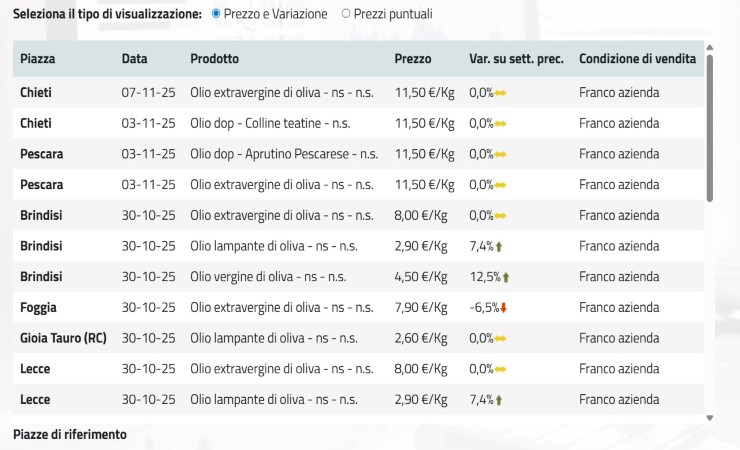Click yellow arrow in Aprutino Pescarese row
740x450 pixels.
pos(501,154)
